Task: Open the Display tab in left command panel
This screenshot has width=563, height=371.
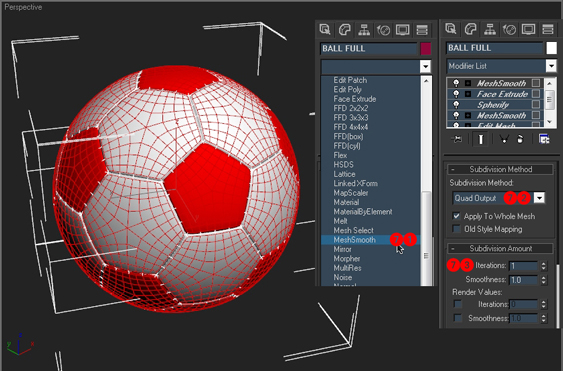Action: point(403,29)
